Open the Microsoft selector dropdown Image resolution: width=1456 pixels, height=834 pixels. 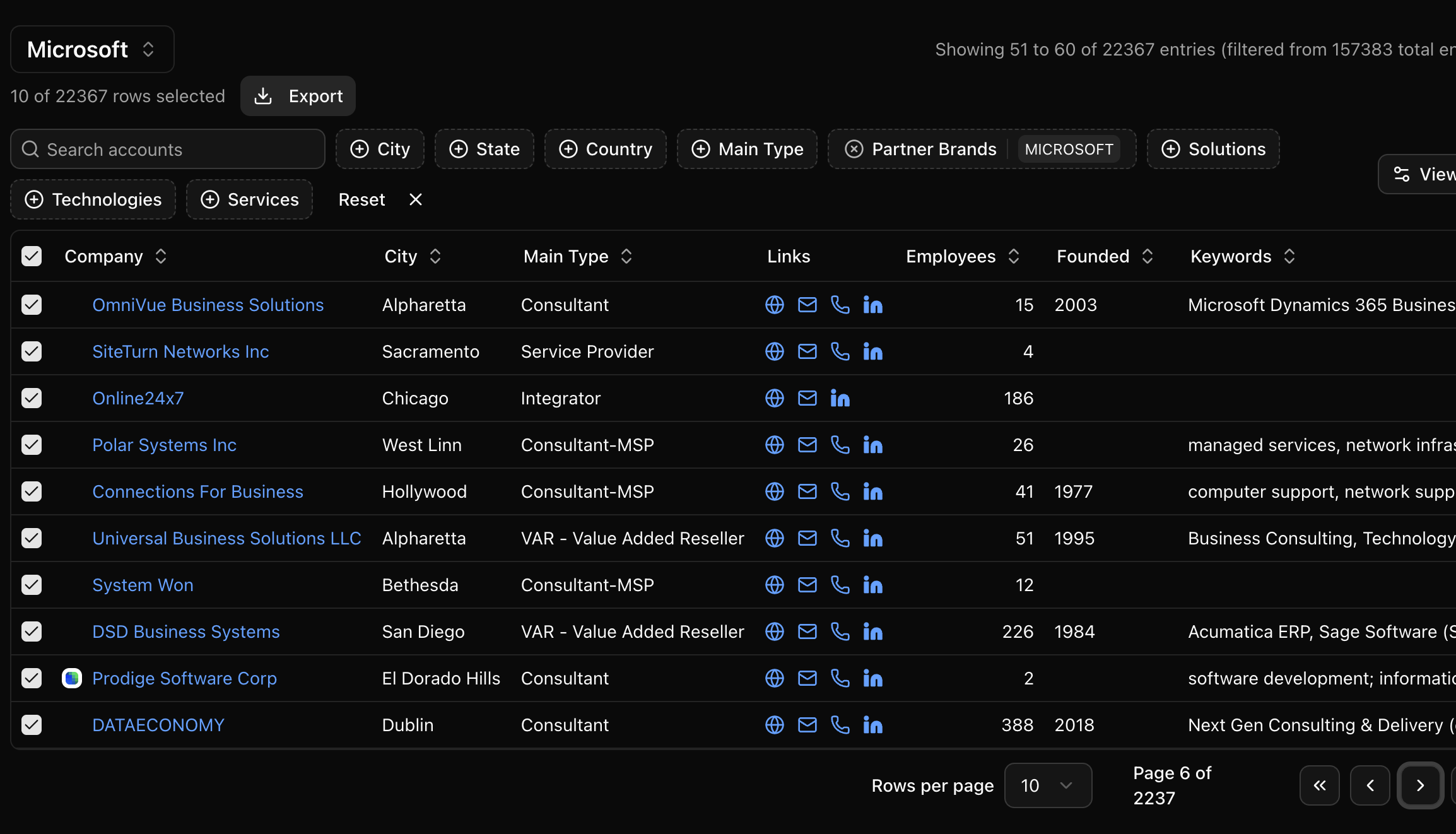click(92, 49)
